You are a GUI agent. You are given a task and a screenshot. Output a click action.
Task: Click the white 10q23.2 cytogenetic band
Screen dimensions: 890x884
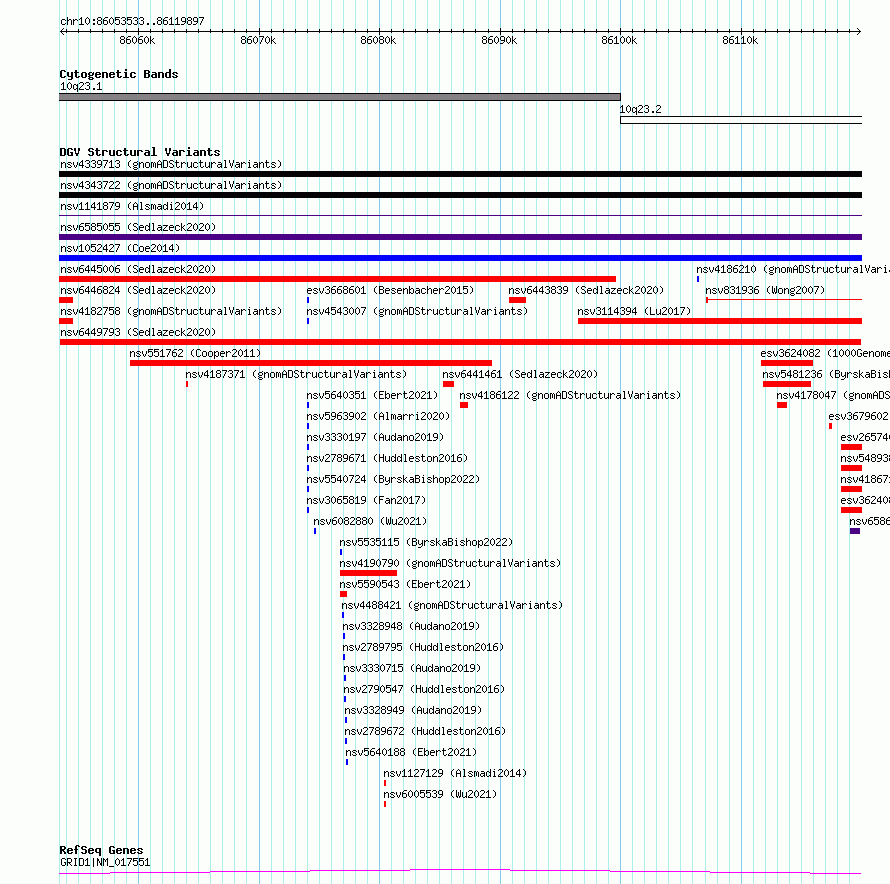pos(741,120)
